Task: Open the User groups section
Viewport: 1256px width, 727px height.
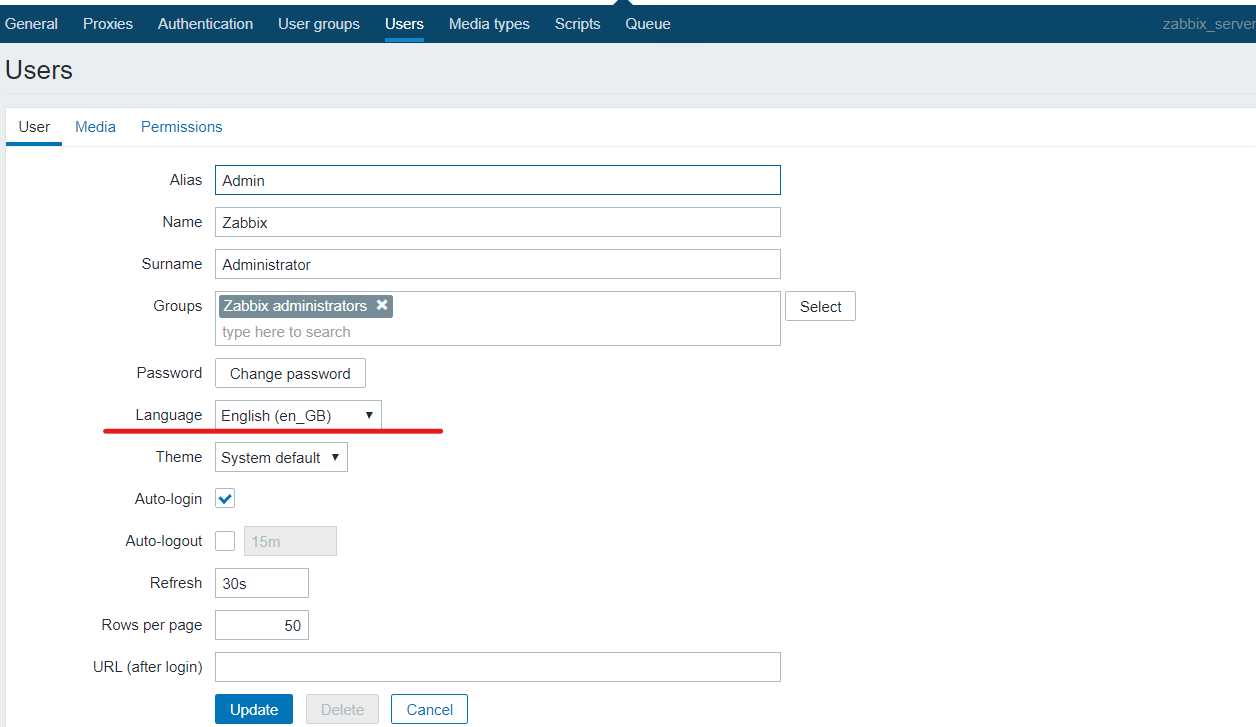Action: 319,24
